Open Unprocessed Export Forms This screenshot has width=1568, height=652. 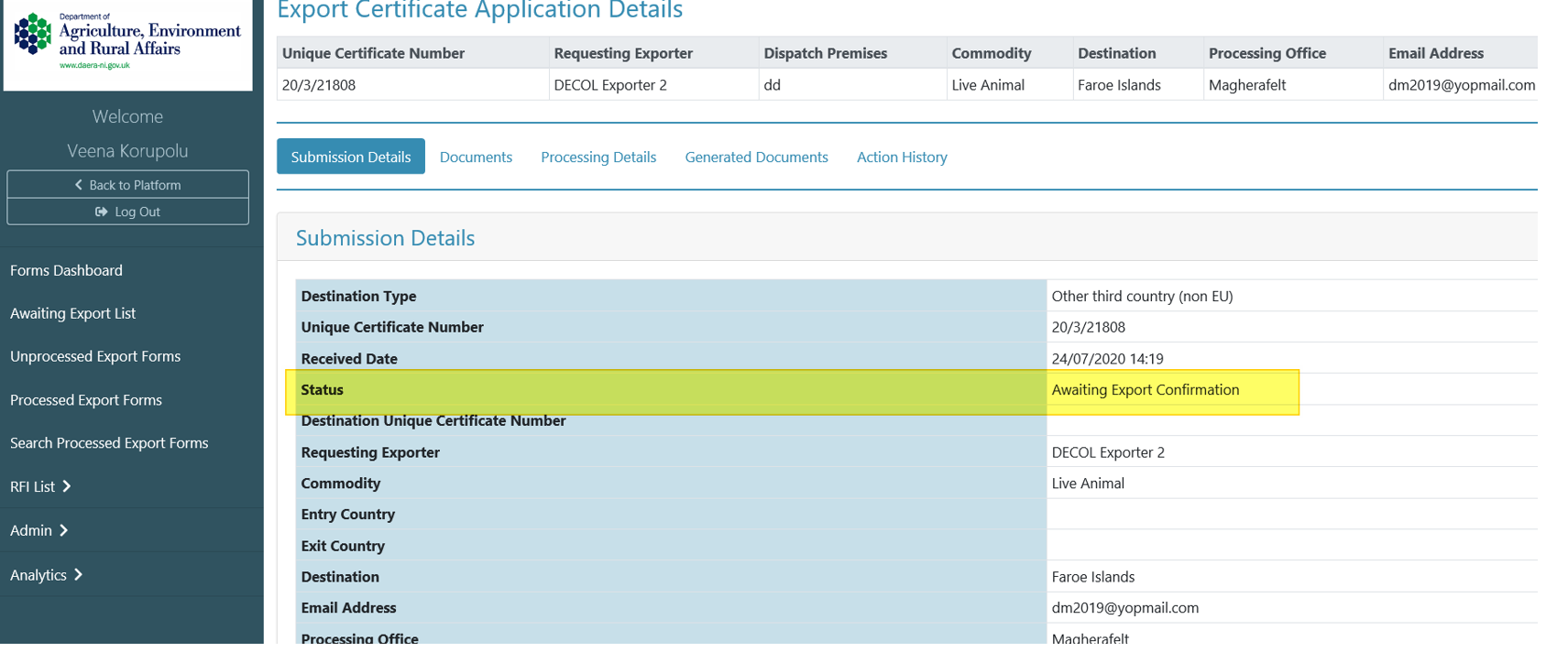click(95, 356)
